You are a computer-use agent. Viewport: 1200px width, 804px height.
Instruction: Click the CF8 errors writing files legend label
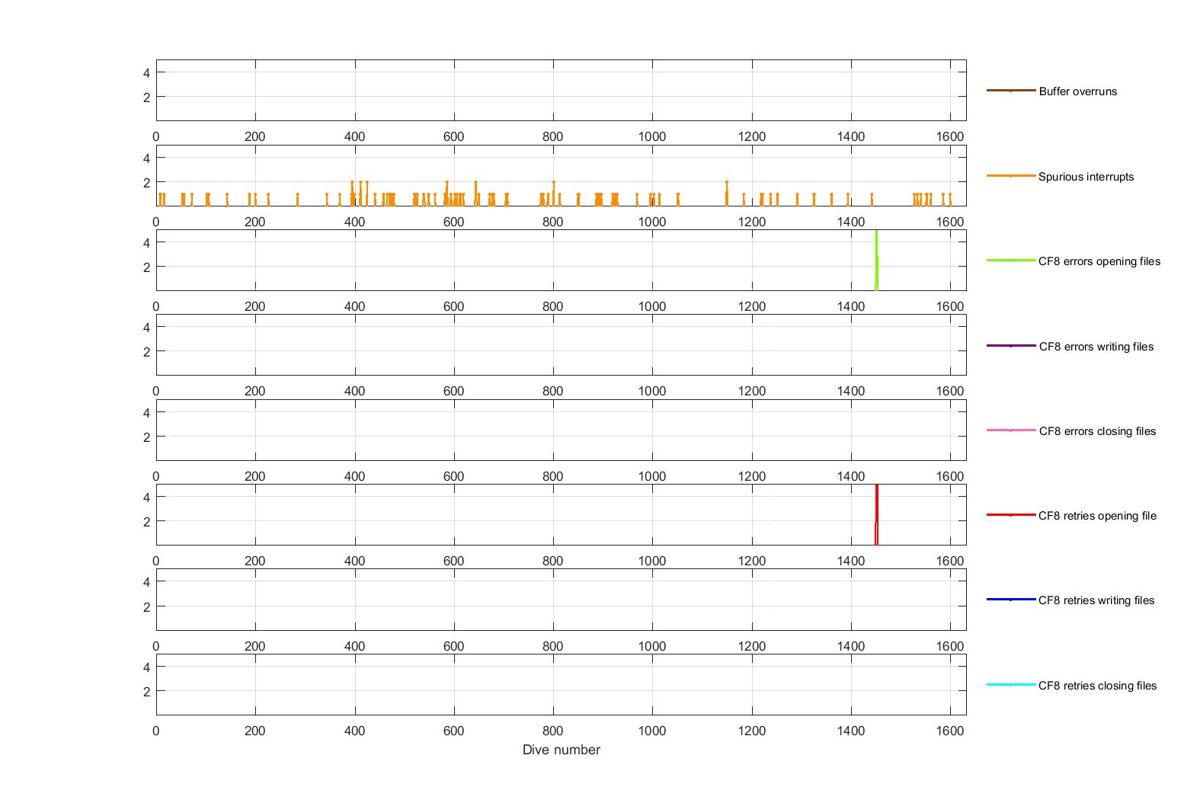(1096, 346)
